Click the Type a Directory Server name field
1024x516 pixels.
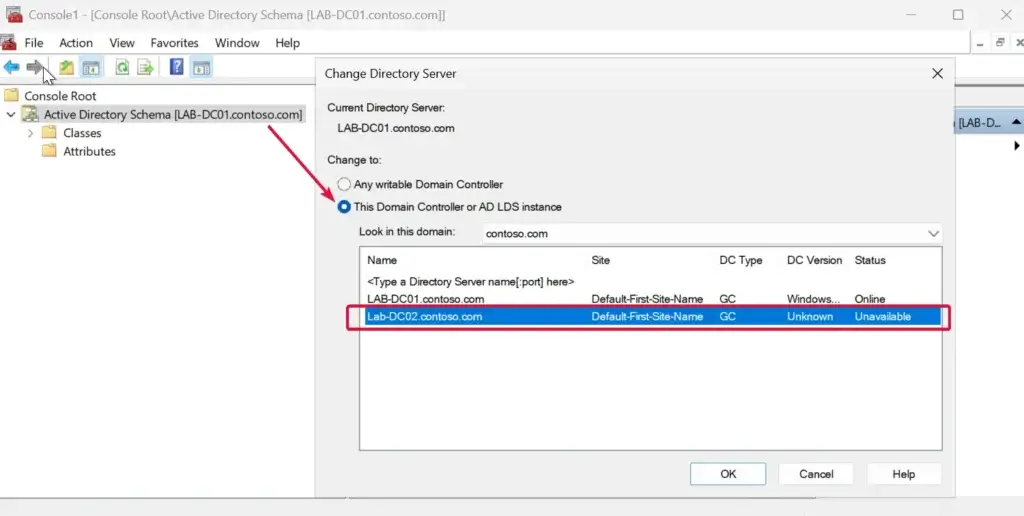[x=470, y=282]
